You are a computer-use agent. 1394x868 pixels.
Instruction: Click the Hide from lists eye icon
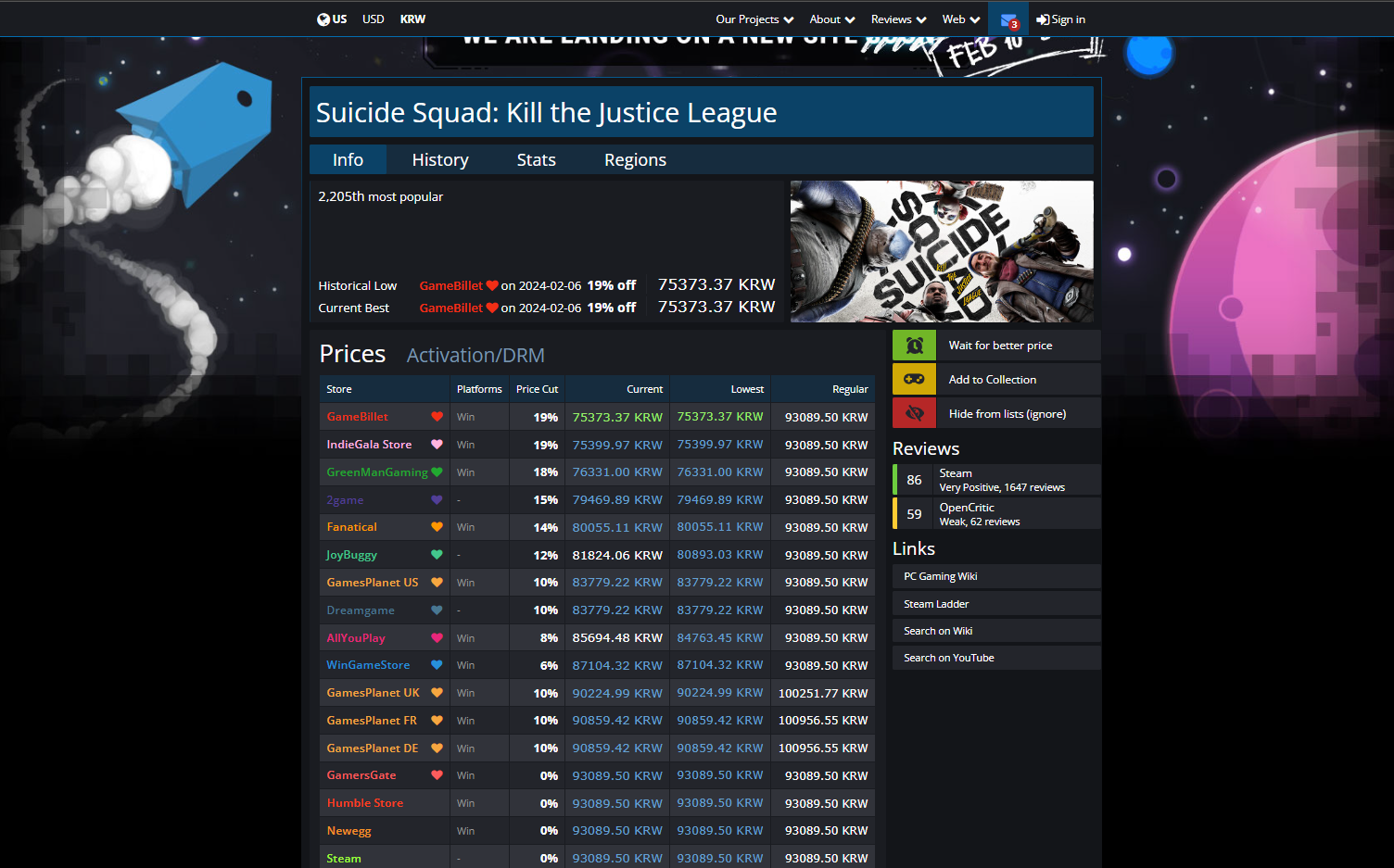coord(914,413)
